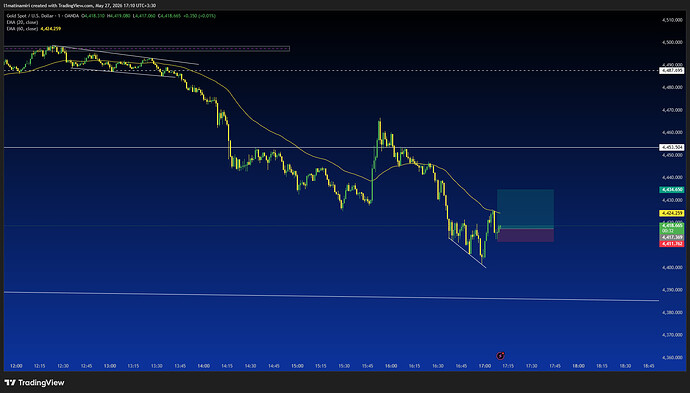Click the red 4,411.762 stop price label
This screenshot has height=393, width=690.
pyautogui.click(x=672, y=243)
